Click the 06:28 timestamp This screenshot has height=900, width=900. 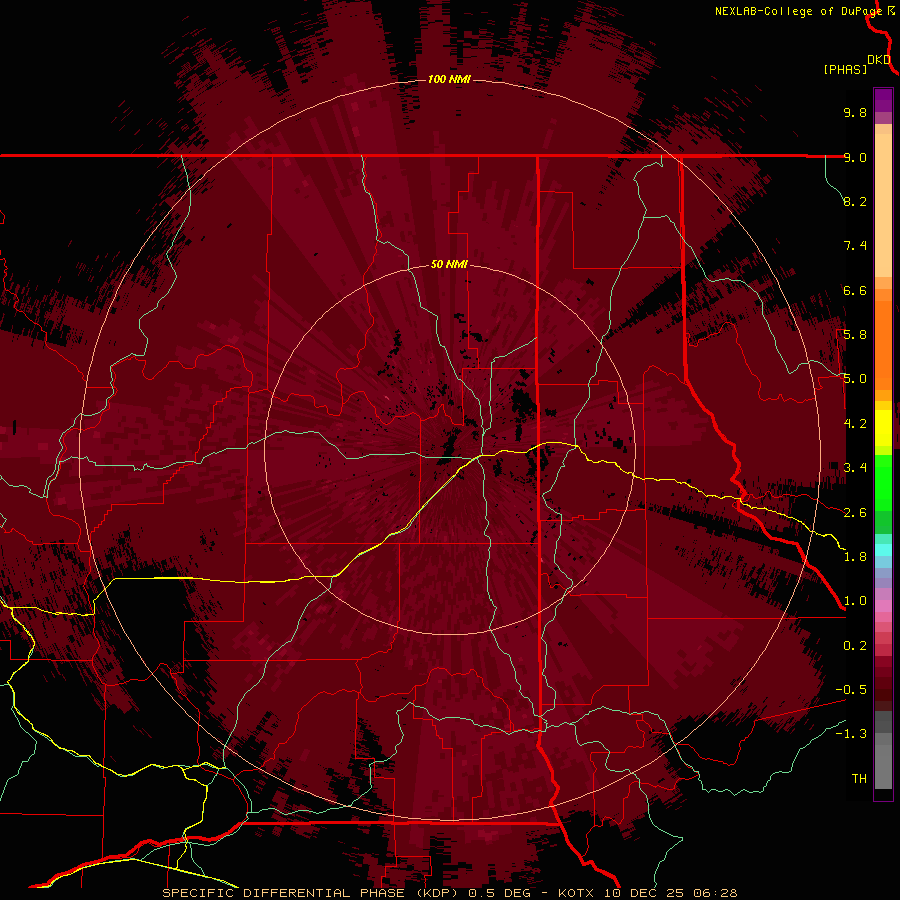[715, 893]
